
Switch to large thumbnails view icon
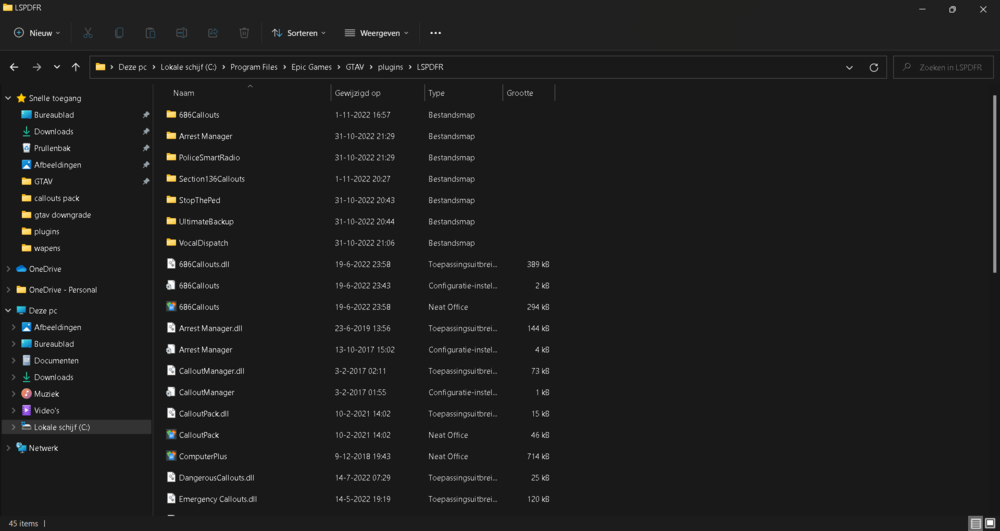pos(990,523)
